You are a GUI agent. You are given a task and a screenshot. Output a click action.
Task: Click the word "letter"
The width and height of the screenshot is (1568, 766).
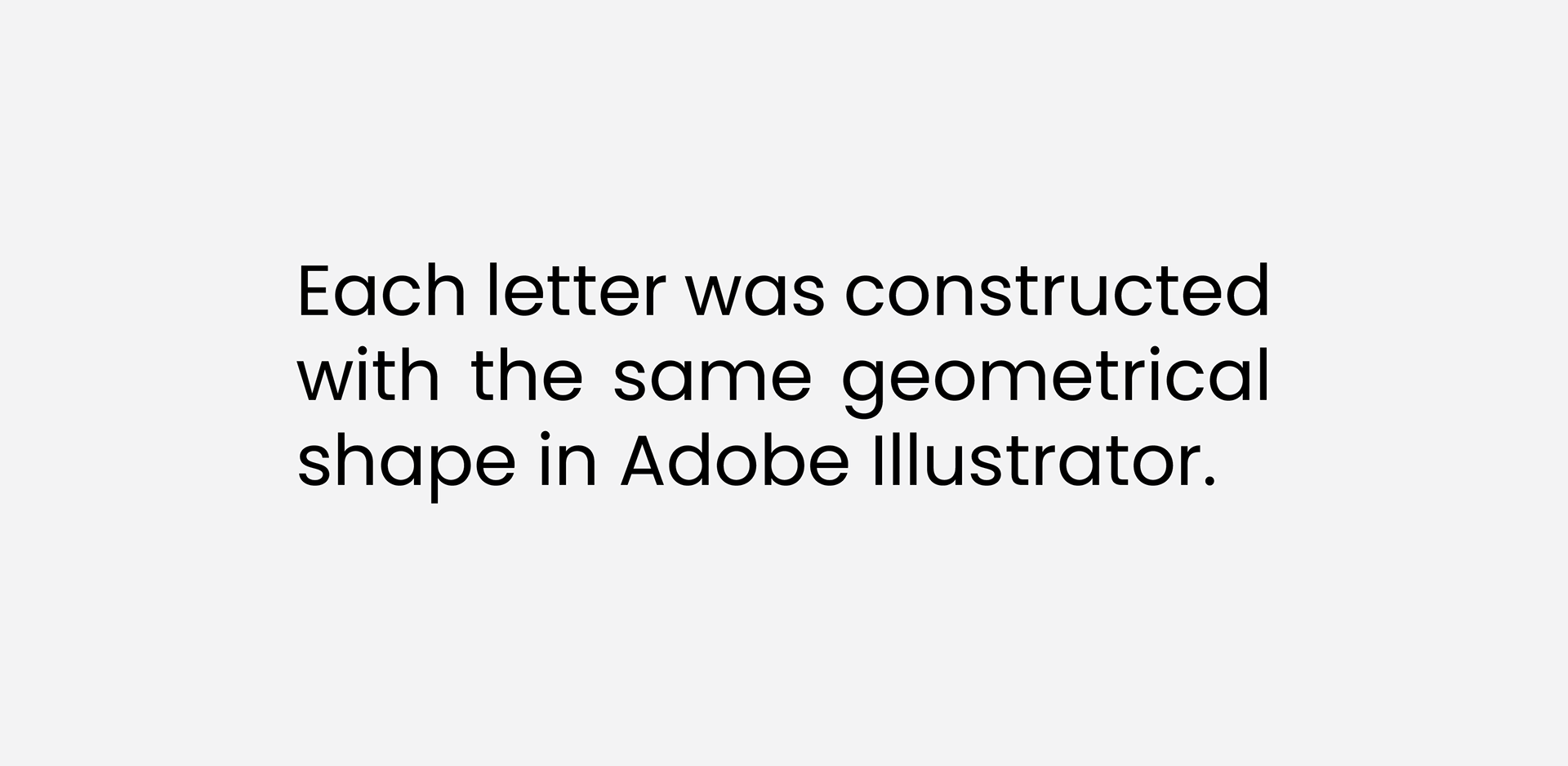click(x=577, y=290)
